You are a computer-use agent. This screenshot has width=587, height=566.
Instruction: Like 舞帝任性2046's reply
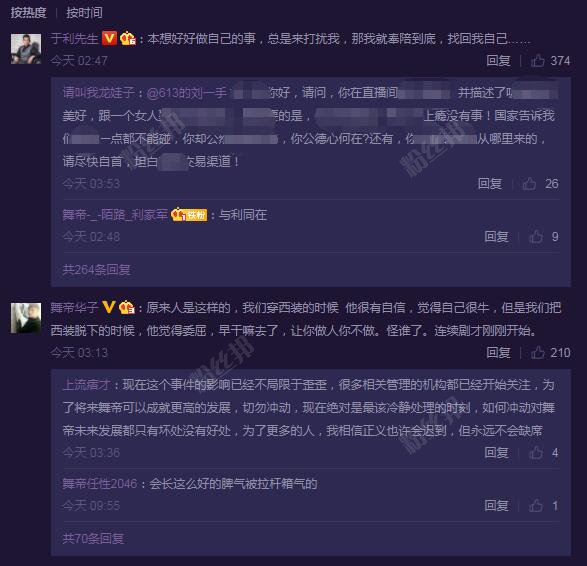point(536,506)
